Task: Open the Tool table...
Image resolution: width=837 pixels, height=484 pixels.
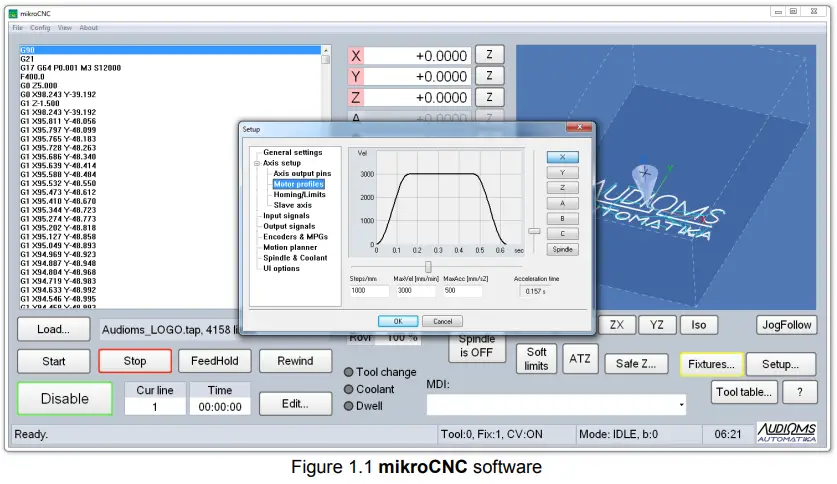Action: point(744,392)
